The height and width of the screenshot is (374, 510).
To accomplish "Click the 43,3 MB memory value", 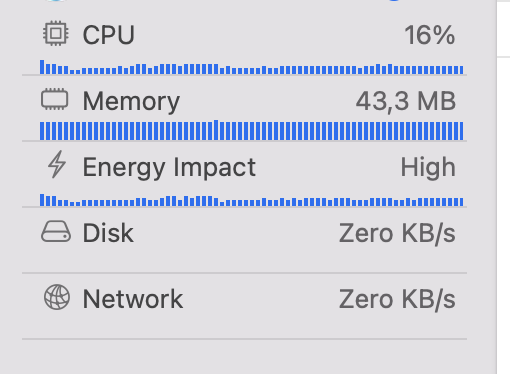I will [406, 101].
